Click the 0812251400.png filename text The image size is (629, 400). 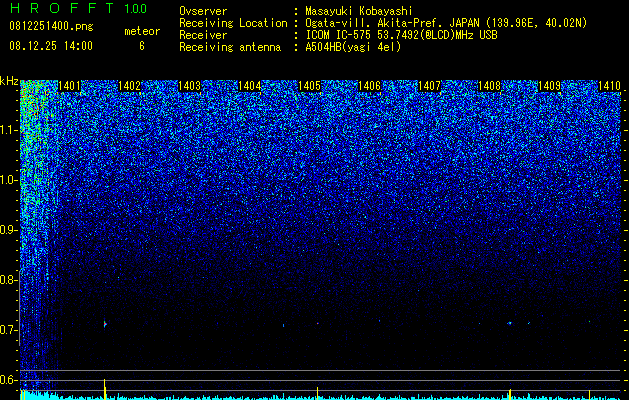point(51,27)
